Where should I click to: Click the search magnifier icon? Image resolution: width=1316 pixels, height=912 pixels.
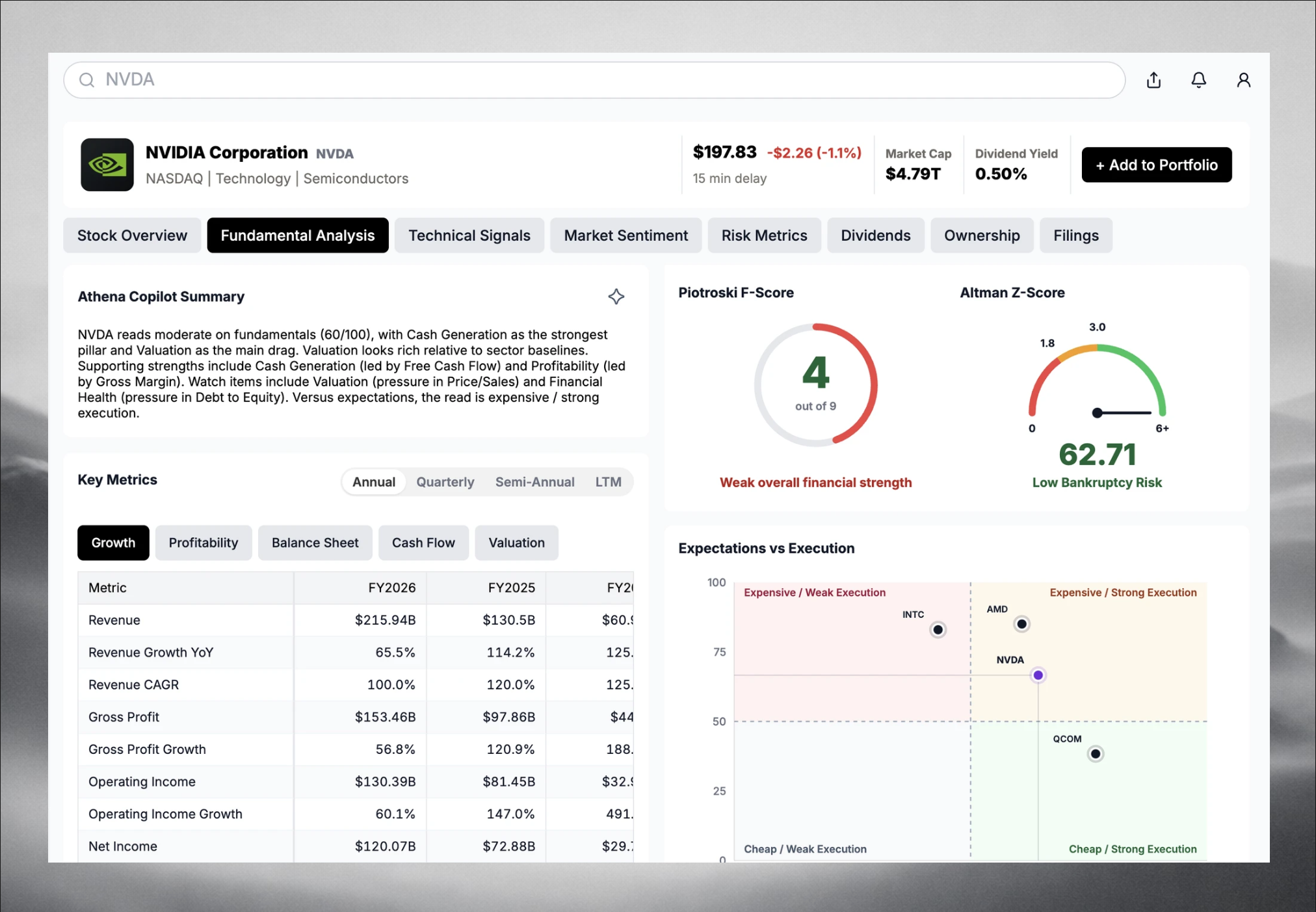pyautogui.click(x=86, y=80)
